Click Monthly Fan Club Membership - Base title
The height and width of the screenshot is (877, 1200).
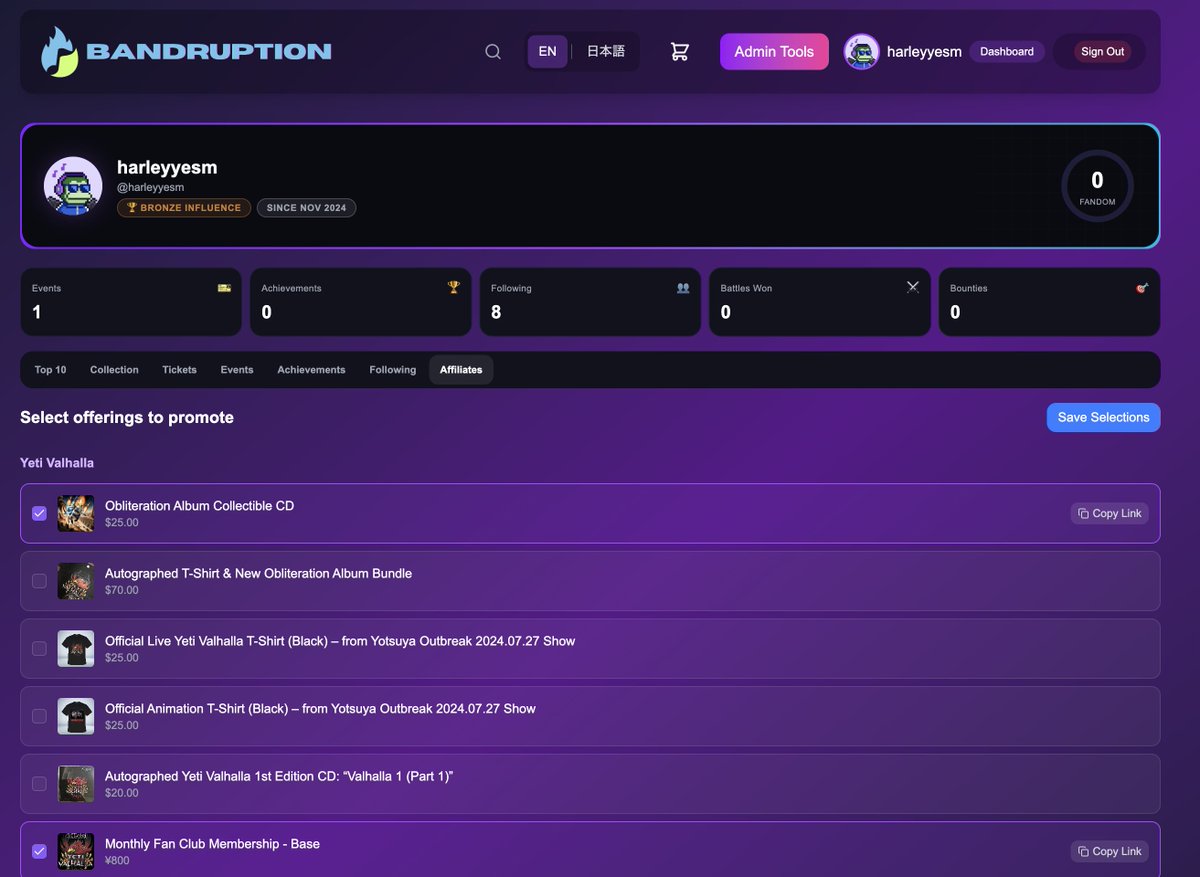212,844
